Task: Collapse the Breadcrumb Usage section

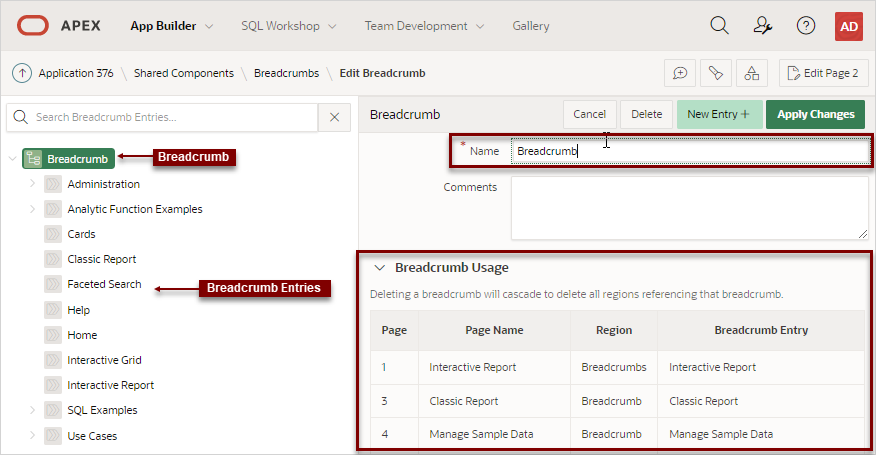Action: [x=380, y=268]
